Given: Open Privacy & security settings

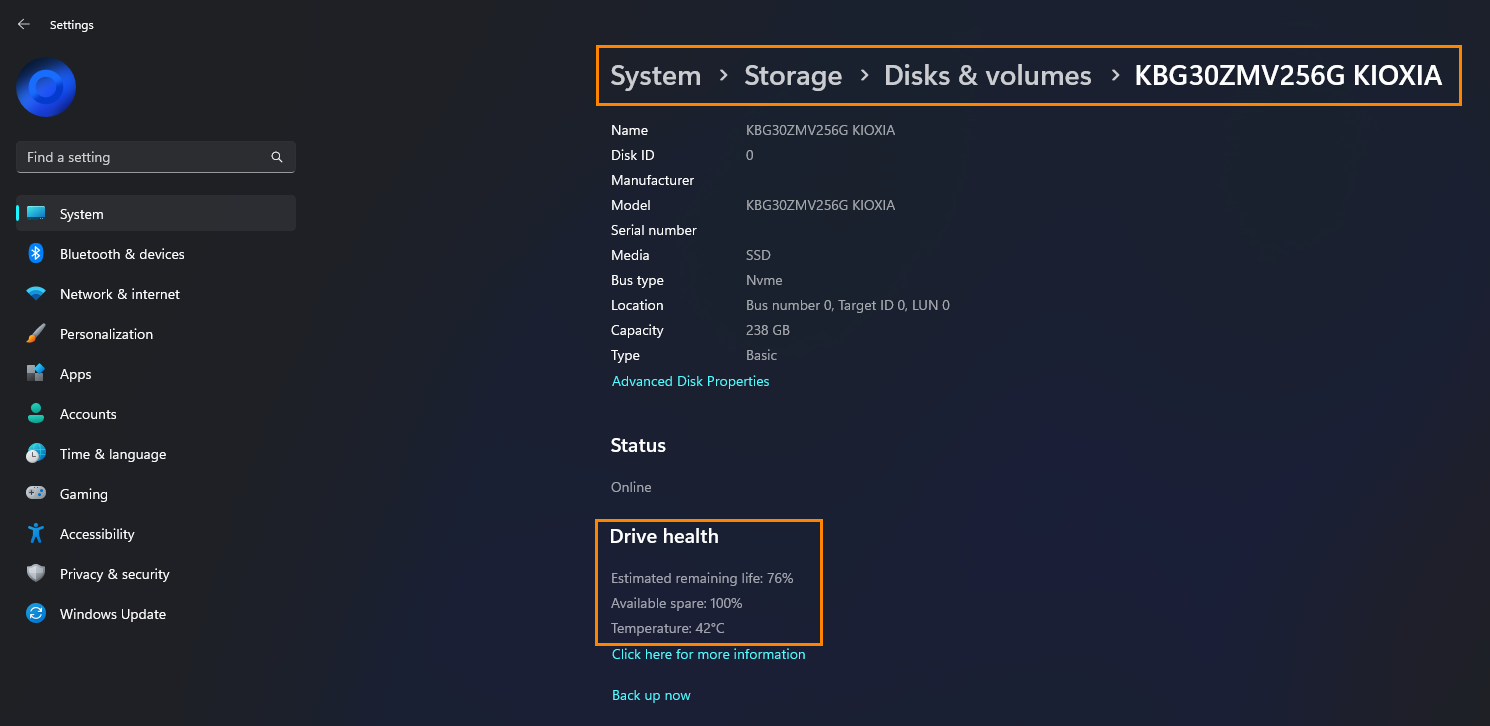Looking at the screenshot, I should (156, 574).
